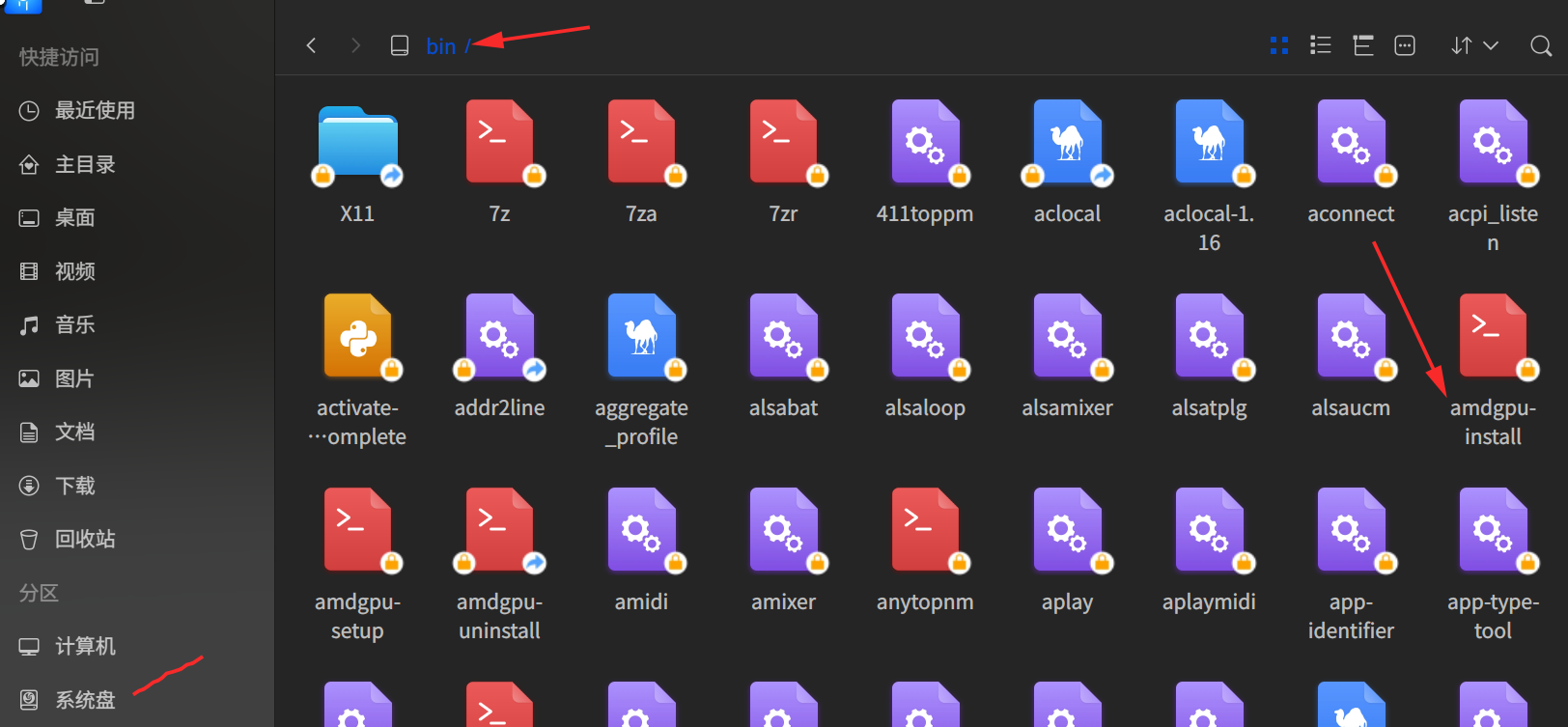
Task: Go back with the left arrow
Action: [x=311, y=45]
